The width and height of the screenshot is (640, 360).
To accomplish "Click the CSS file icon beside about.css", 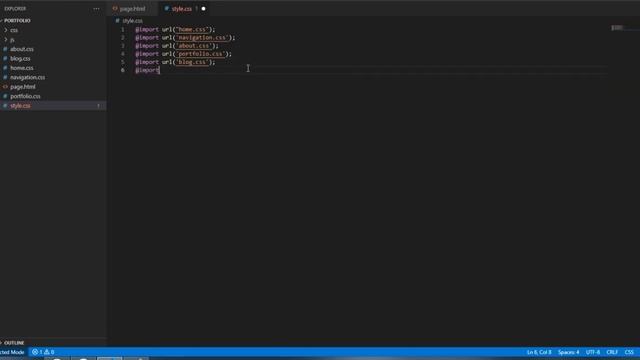I will point(5,49).
